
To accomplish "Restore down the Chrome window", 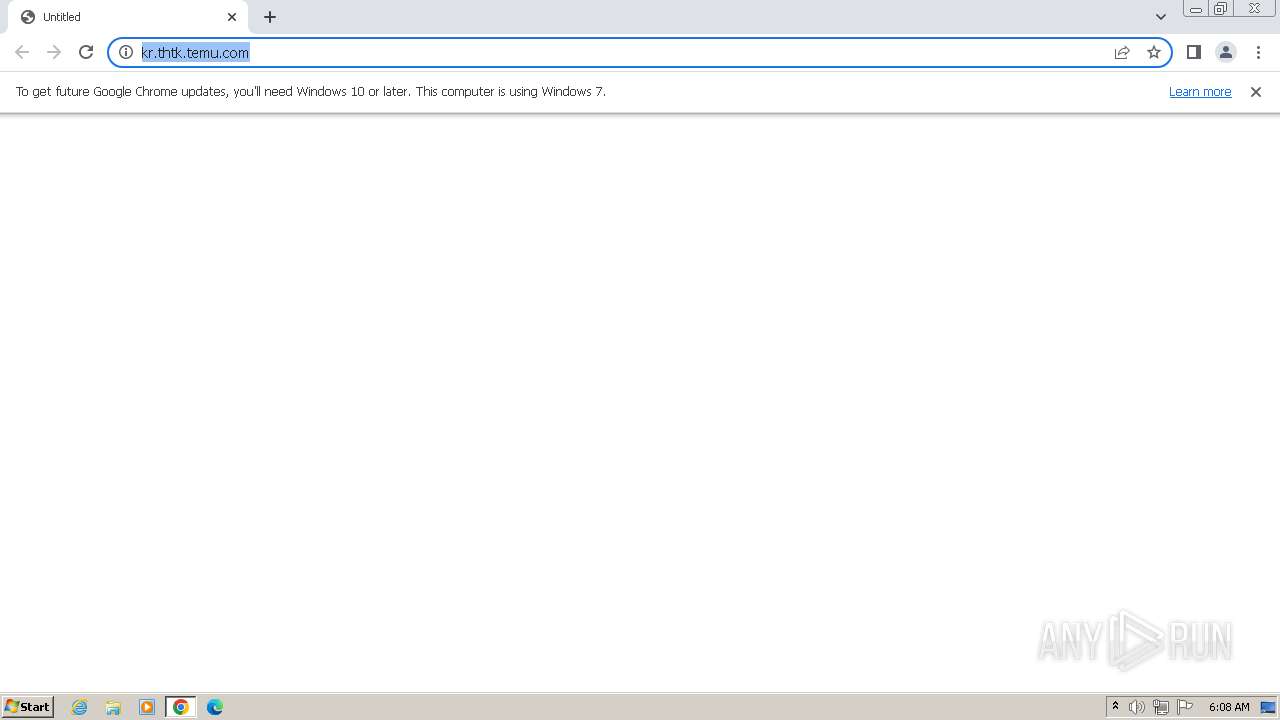I will pyautogui.click(x=1221, y=9).
